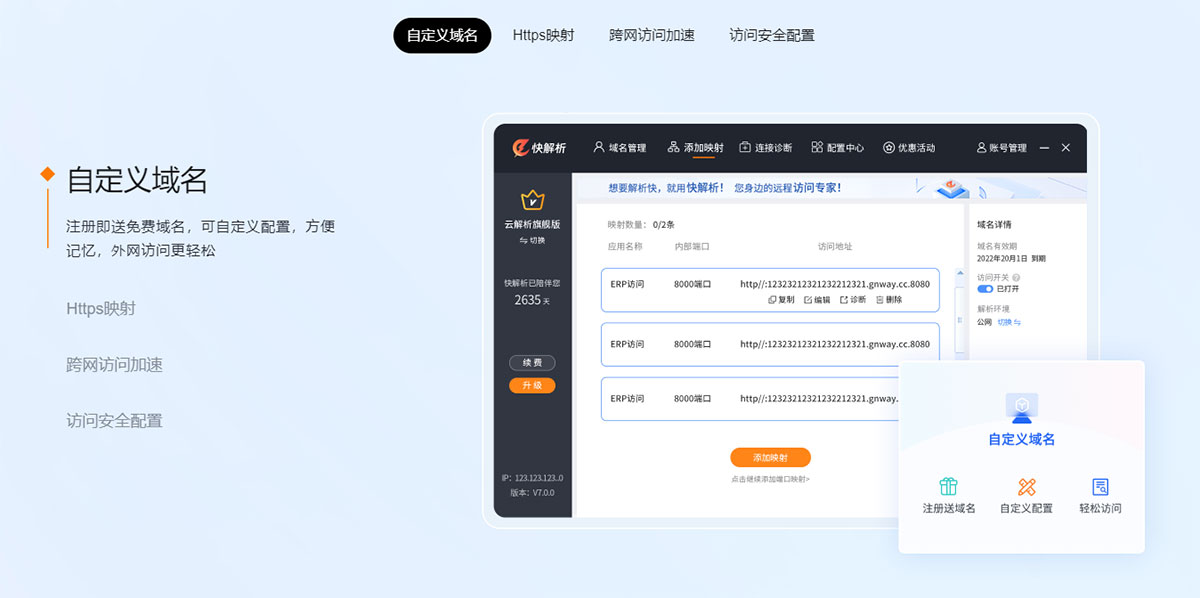The width and height of the screenshot is (1200, 598).
Task: Click the orange 添加映射 button
Action: (x=770, y=457)
